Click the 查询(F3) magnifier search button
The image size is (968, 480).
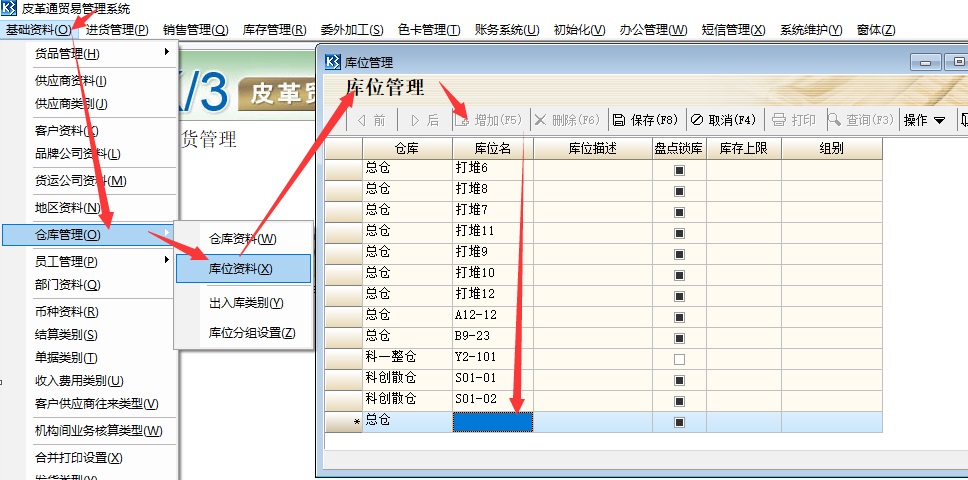(861, 120)
